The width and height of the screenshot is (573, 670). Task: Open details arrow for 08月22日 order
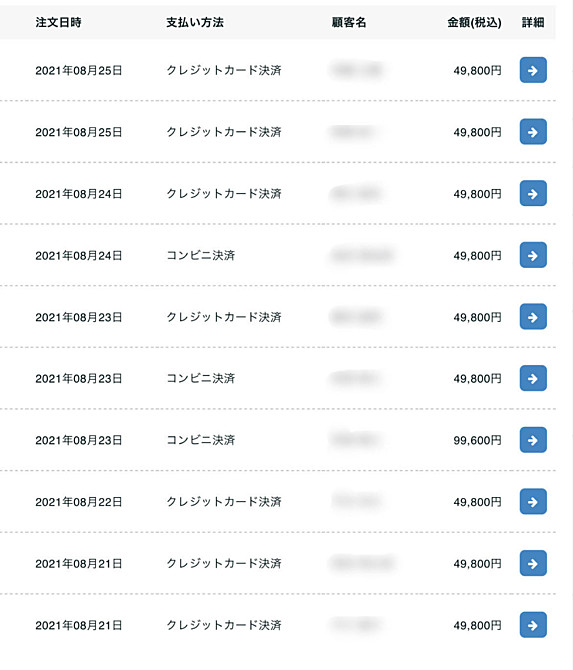pyautogui.click(x=533, y=502)
